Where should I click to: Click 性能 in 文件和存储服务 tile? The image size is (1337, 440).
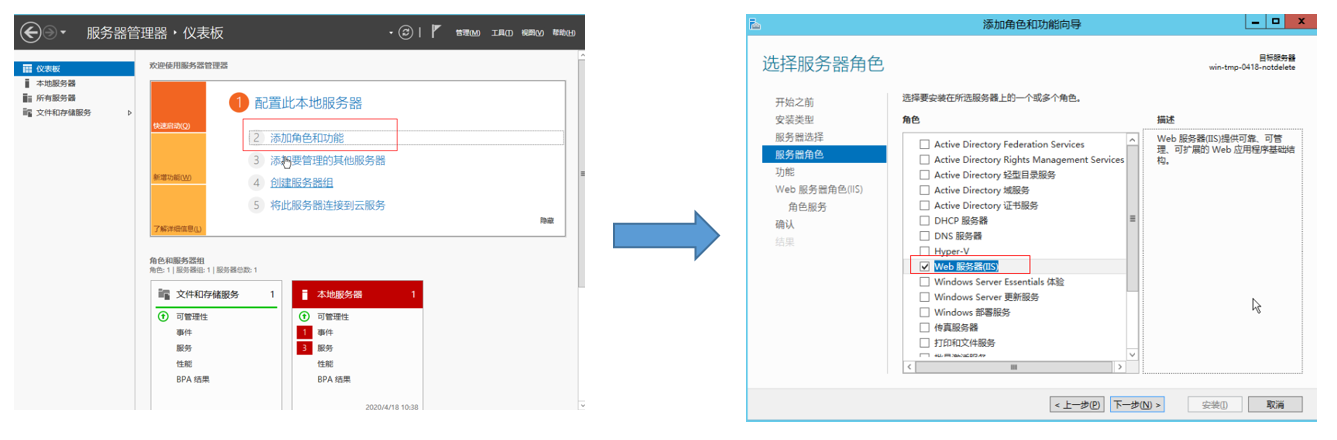[185, 364]
